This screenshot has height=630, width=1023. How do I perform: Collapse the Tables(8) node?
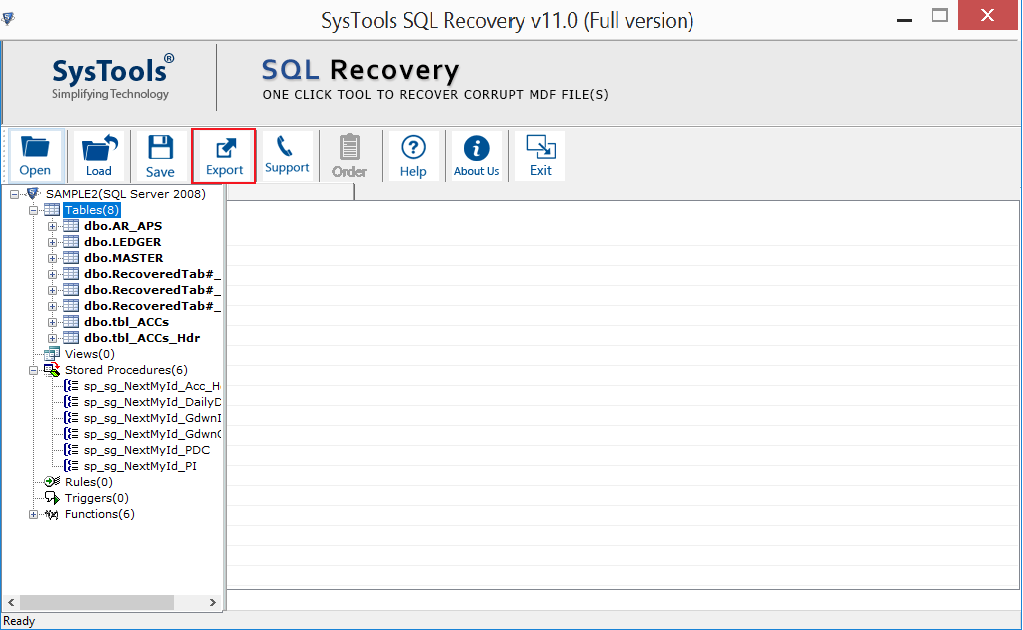click(x=33, y=211)
